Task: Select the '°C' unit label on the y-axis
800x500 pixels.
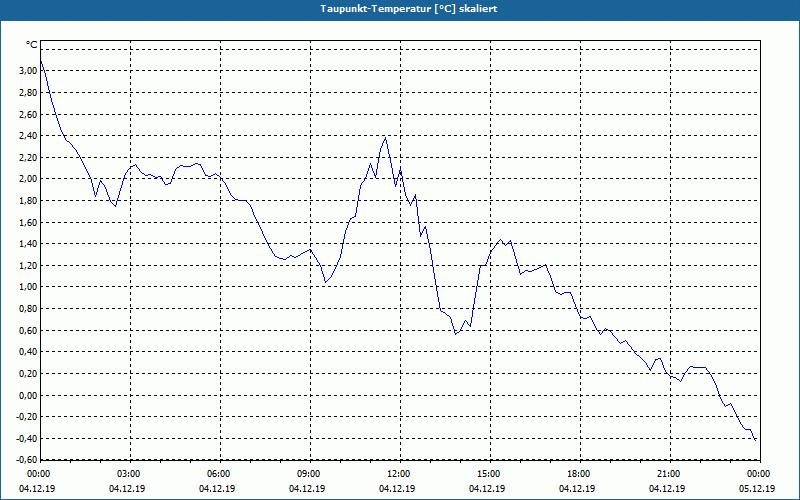Action: click(x=32, y=45)
